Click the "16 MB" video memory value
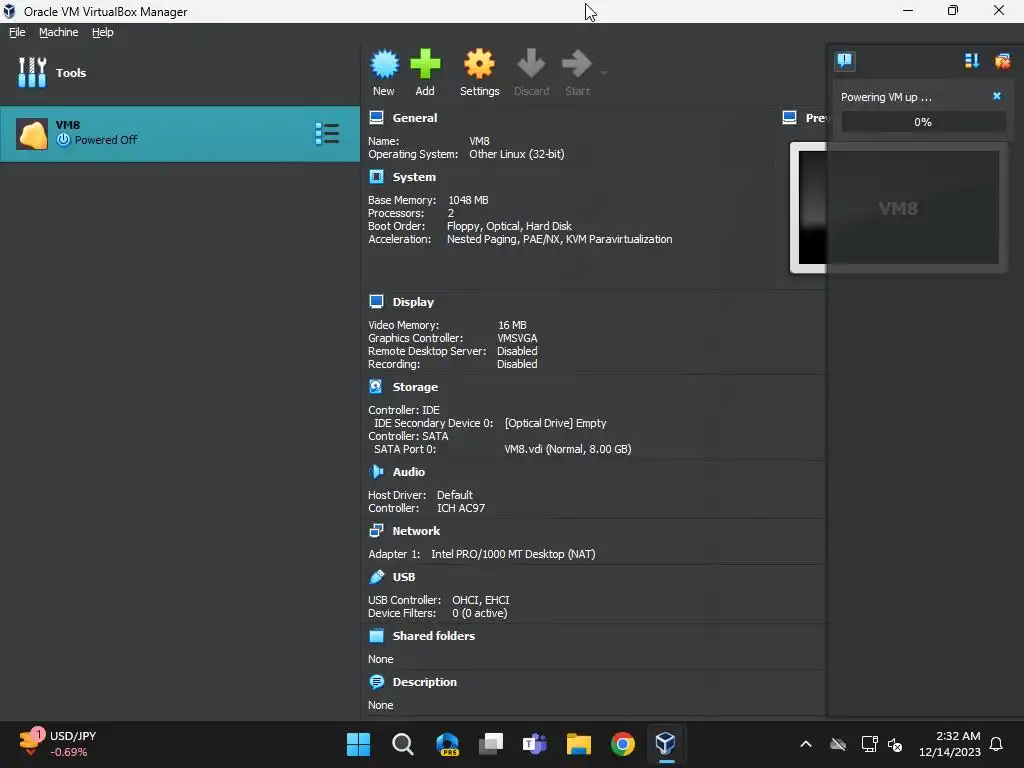 pos(512,325)
